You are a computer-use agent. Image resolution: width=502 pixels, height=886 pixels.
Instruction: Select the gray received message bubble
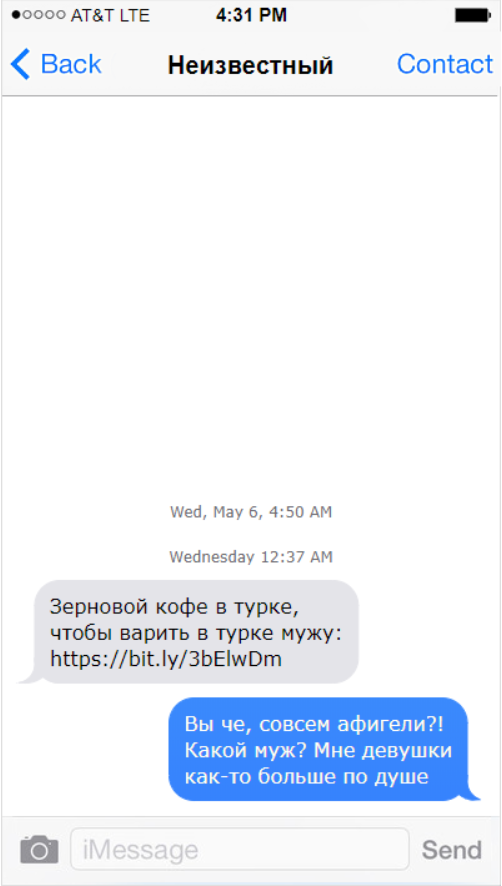(189, 632)
